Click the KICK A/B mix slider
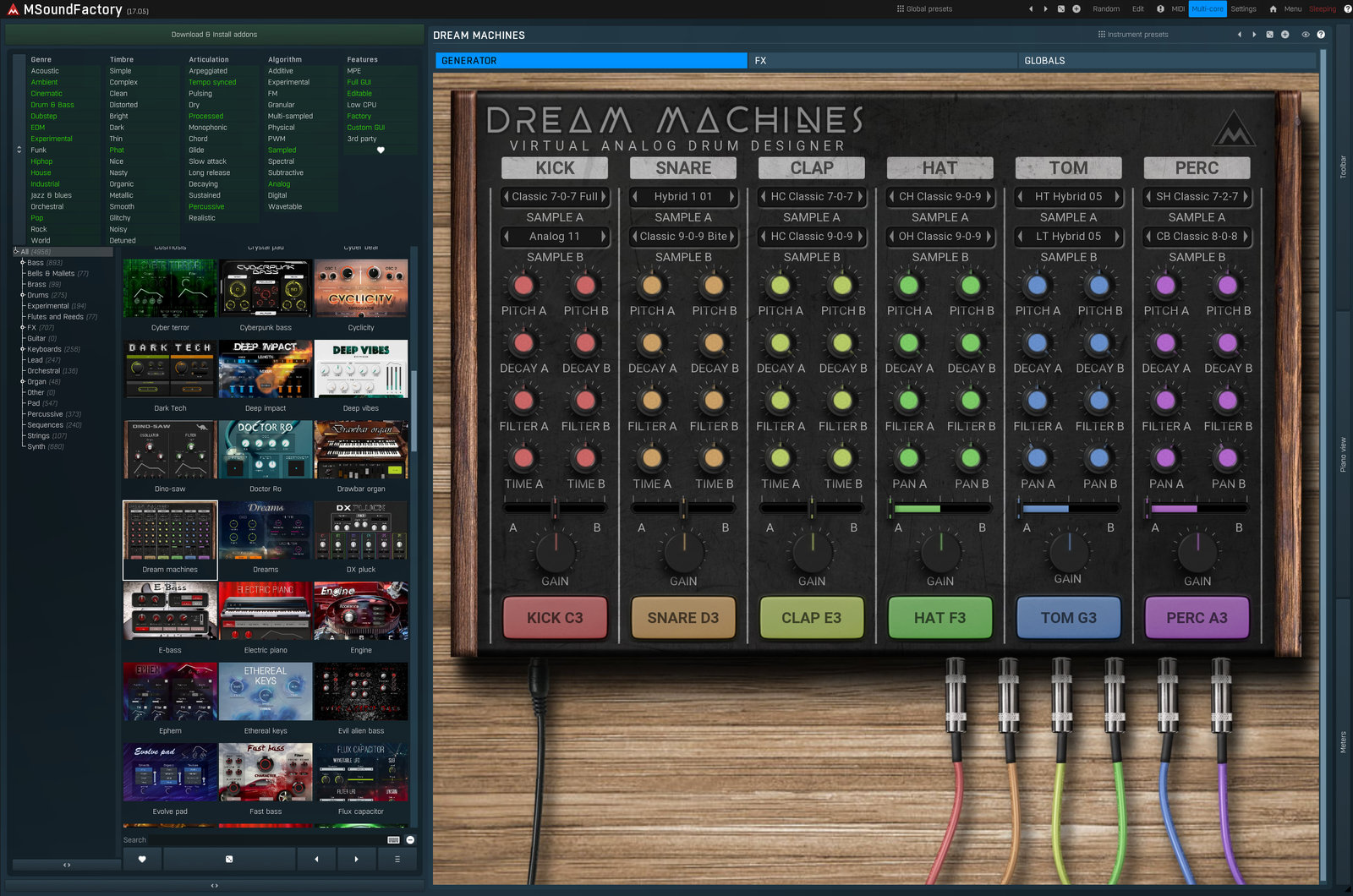The height and width of the screenshot is (896, 1353). 555,508
